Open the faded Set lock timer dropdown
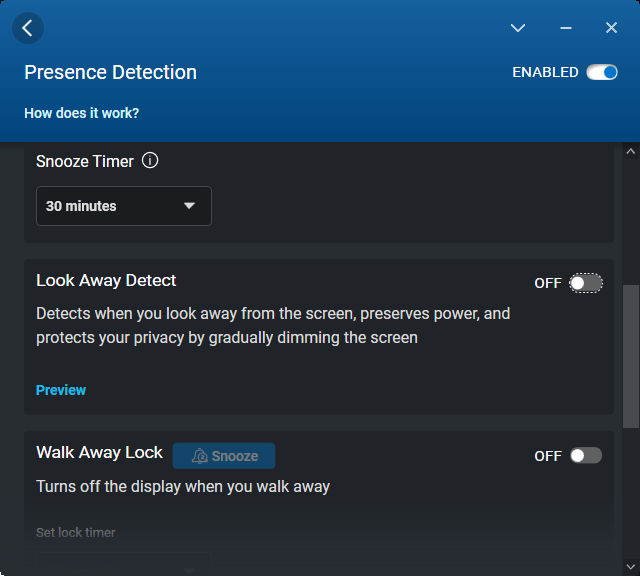Image resolution: width=640 pixels, height=576 pixels. 123,564
